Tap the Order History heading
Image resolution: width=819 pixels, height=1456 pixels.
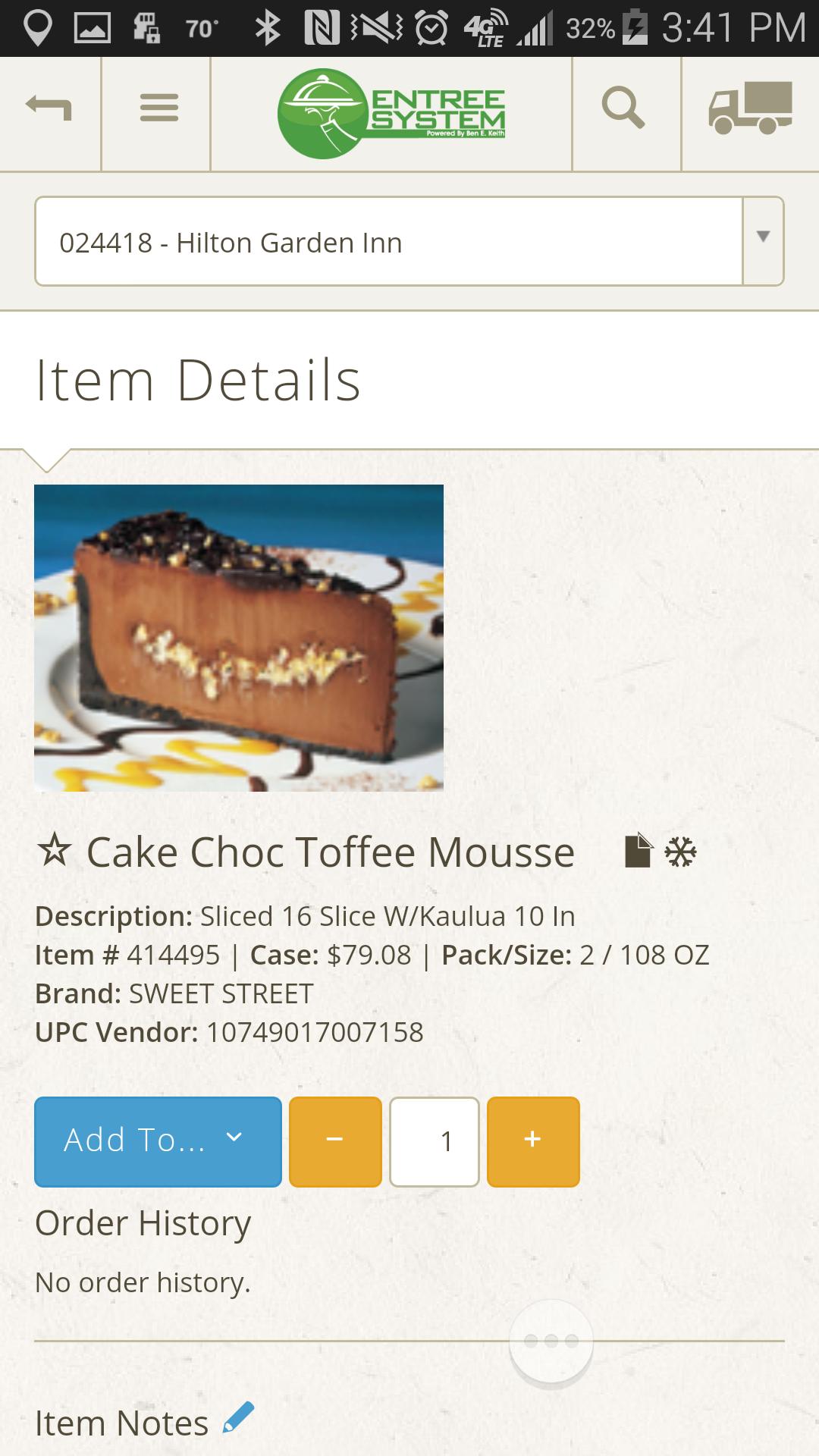(143, 1223)
